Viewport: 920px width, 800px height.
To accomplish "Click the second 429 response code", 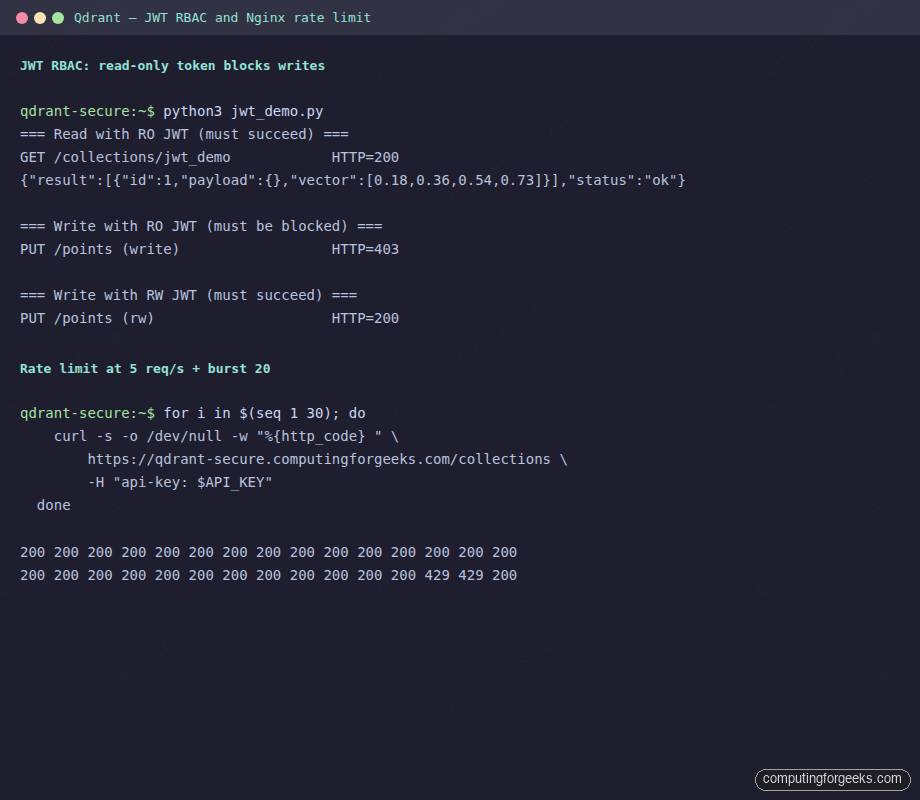I will (471, 575).
